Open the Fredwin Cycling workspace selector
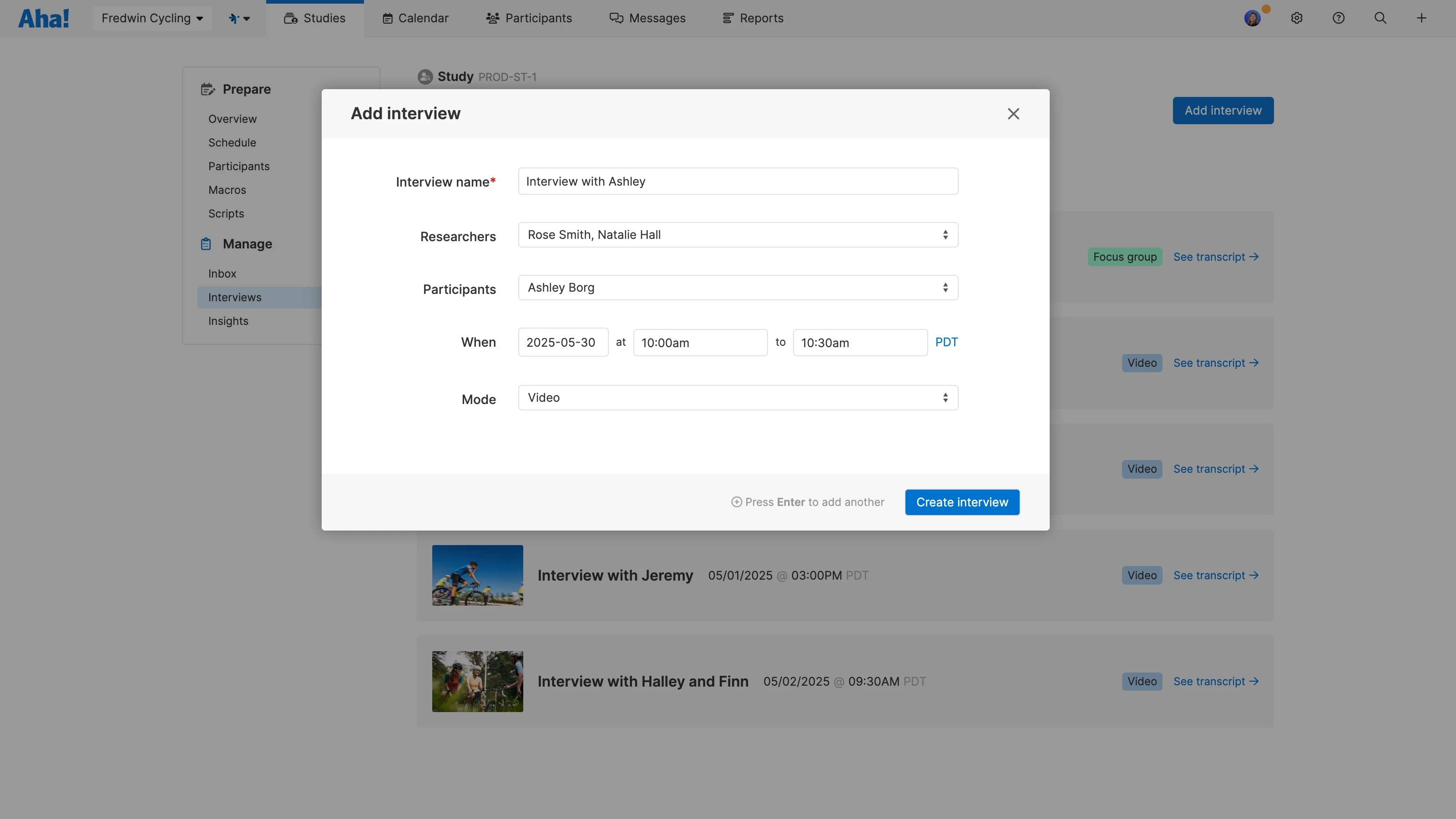 tap(152, 18)
